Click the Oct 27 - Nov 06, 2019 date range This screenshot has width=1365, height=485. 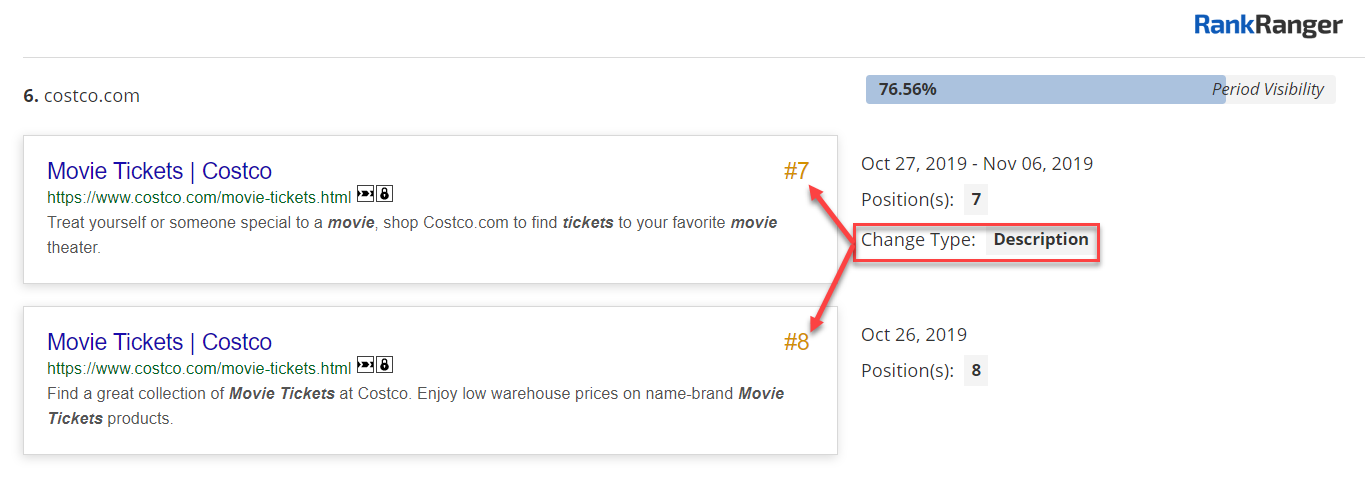(x=977, y=163)
